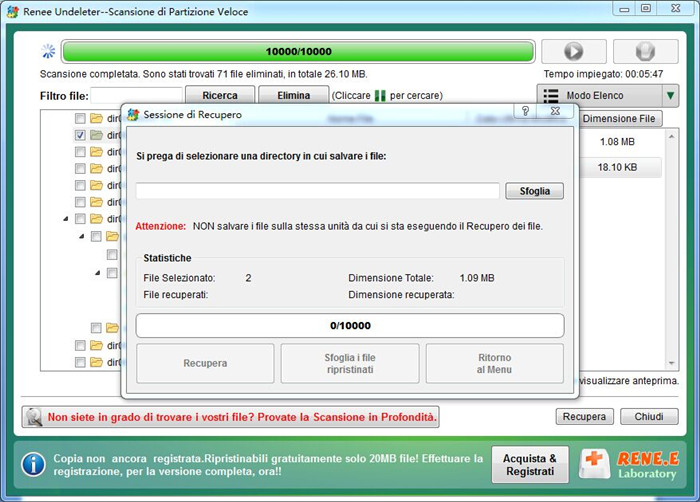The image size is (700, 502).
Task: Click the green search icon hint
Action: click(x=380, y=96)
